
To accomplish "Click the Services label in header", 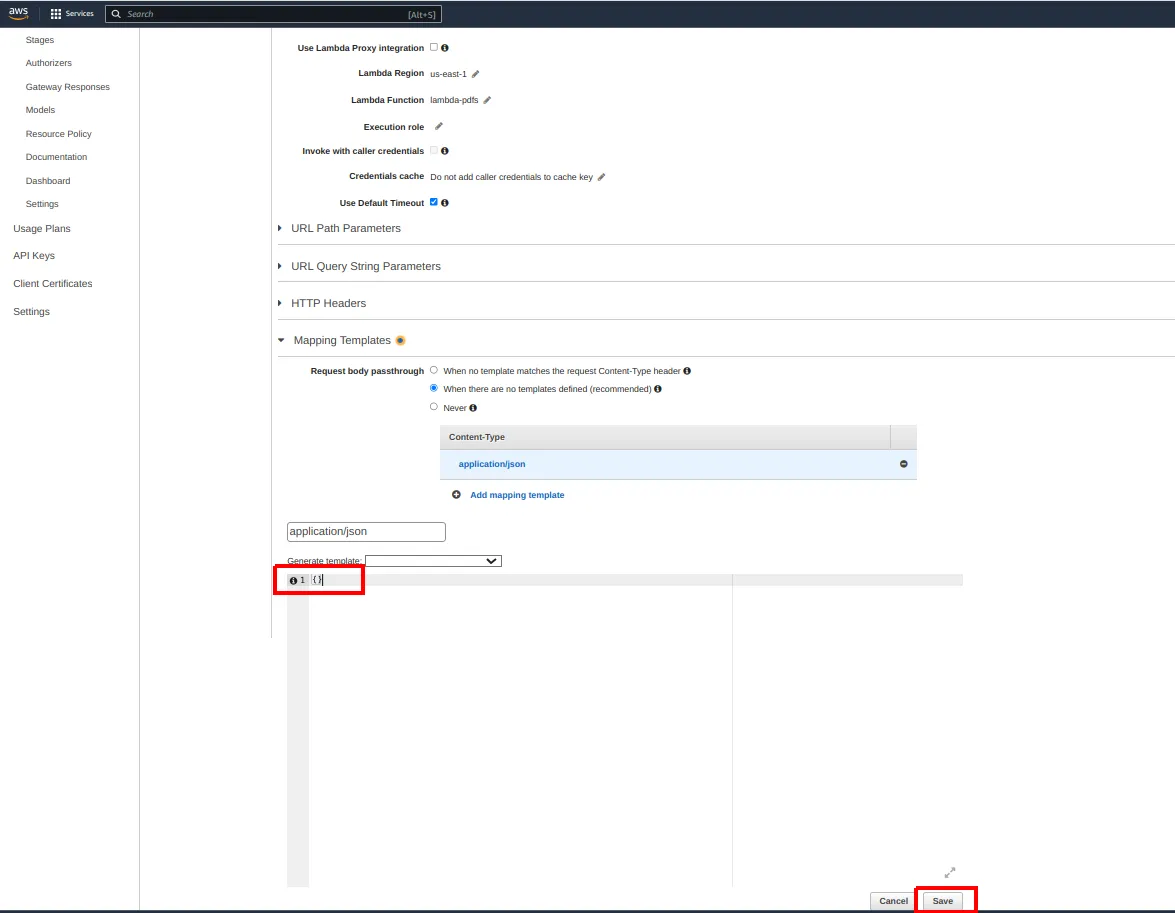I will tap(79, 13).
